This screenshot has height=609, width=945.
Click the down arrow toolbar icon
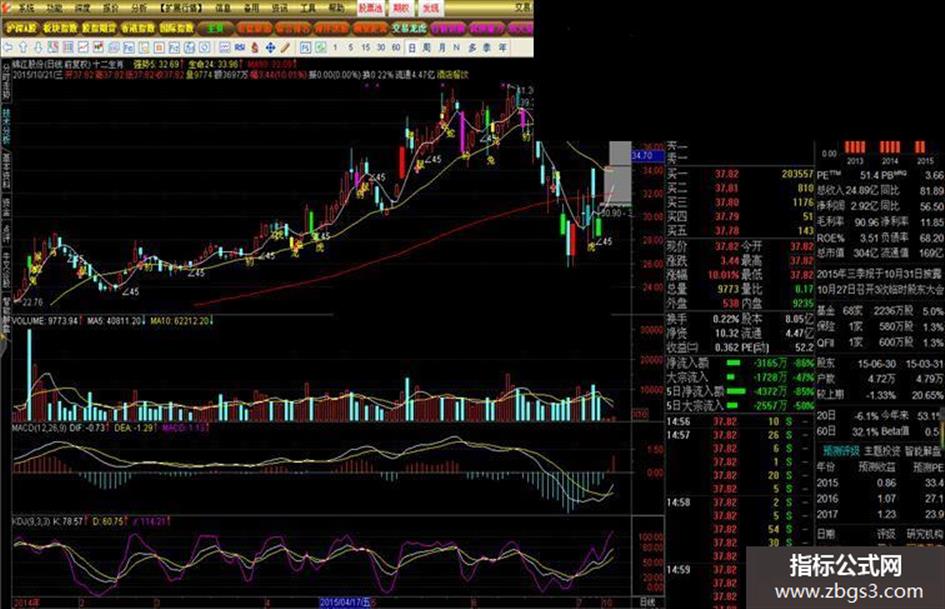(38, 47)
